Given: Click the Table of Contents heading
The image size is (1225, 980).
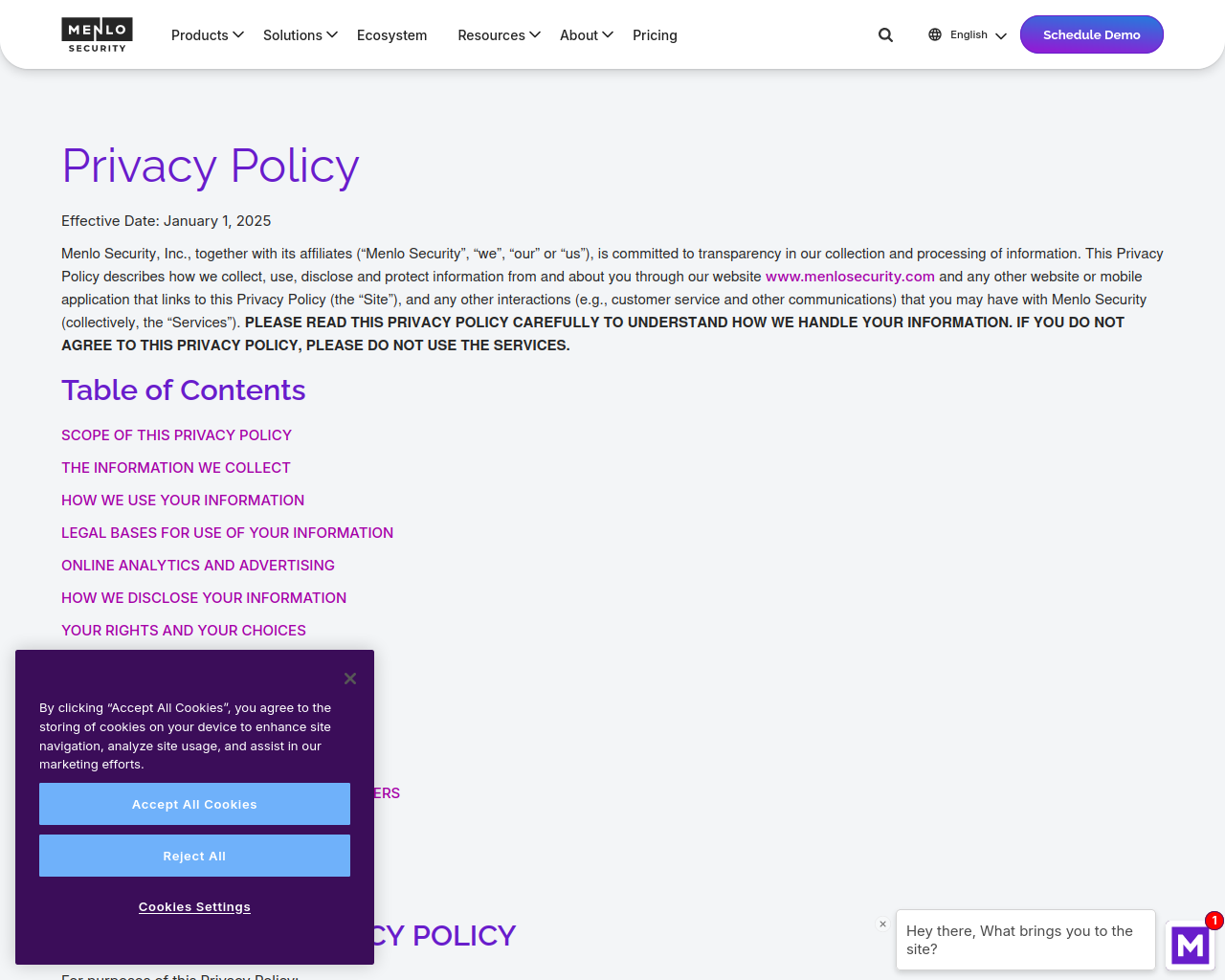Looking at the screenshot, I should coord(184,390).
